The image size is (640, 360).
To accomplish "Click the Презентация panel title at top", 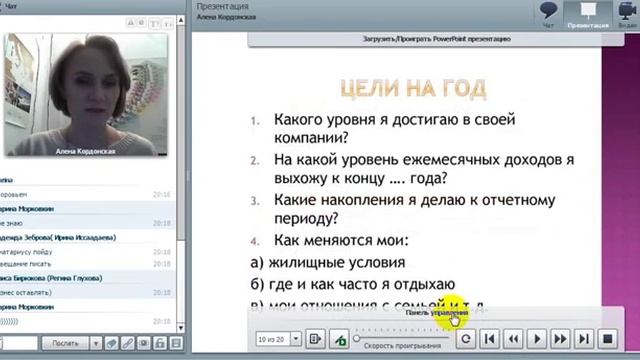I will point(222,6).
